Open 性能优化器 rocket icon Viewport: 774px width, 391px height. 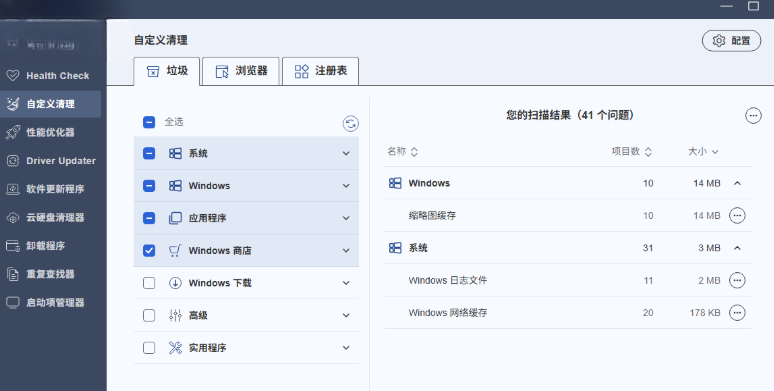[13, 132]
